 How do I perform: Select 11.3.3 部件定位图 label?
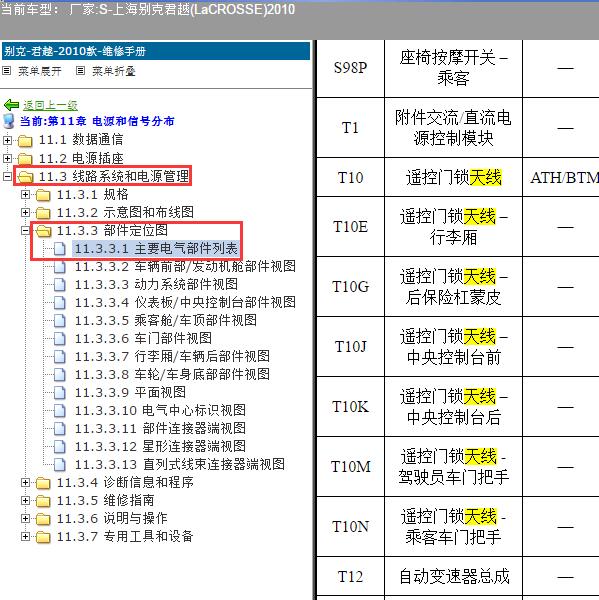(x=112, y=230)
